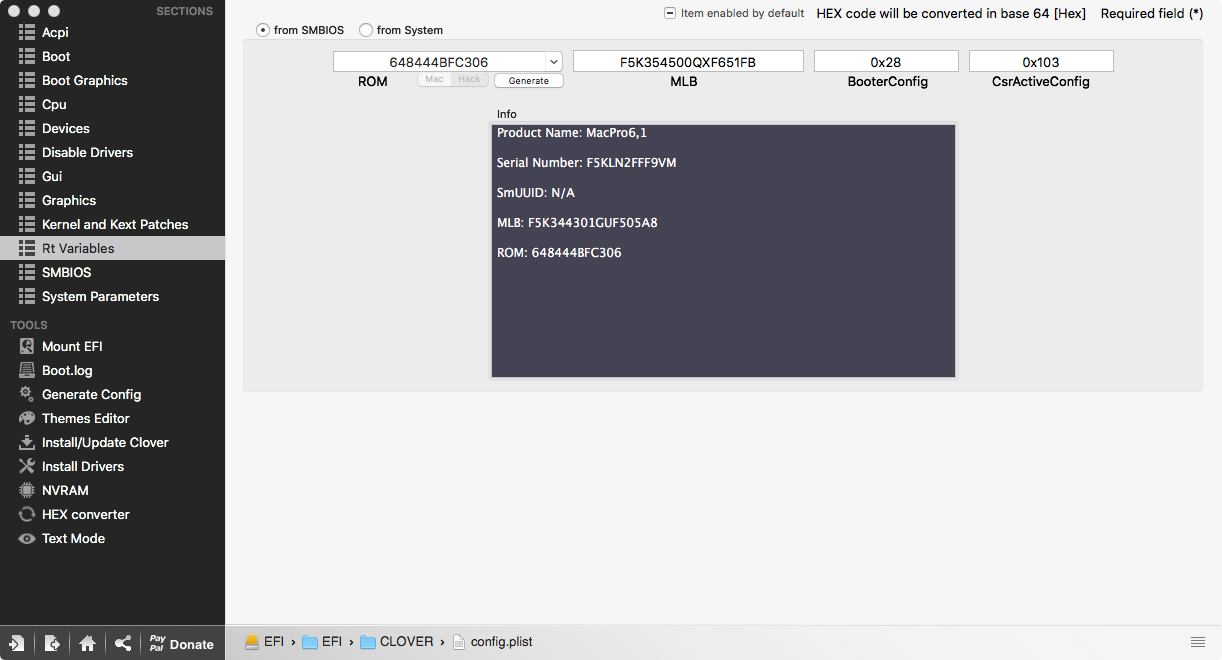This screenshot has width=1222, height=660.
Task: Click the 'Product Name: MacPro6,1' line
Action: (x=572, y=132)
